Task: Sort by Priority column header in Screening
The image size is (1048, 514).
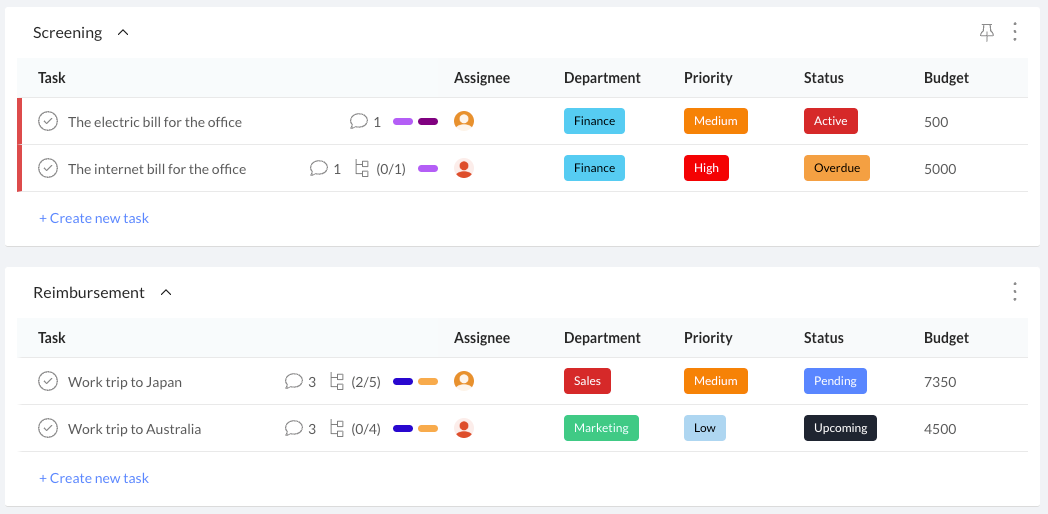Action: point(708,78)
